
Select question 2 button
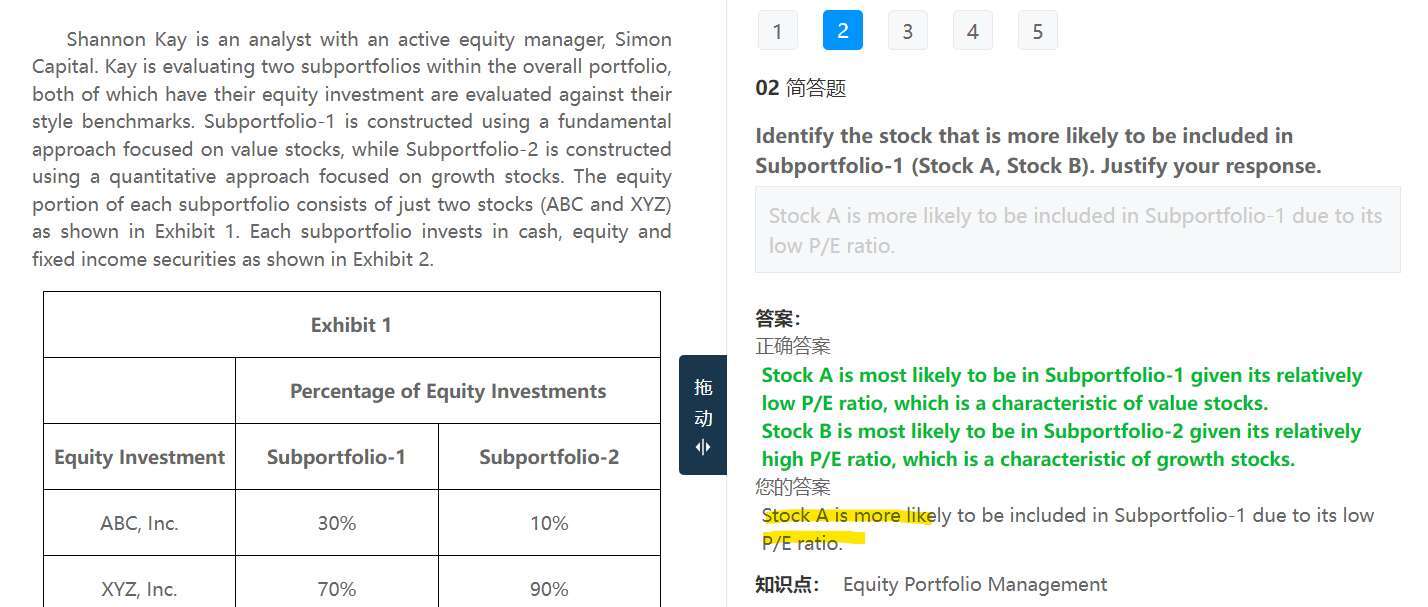[842, 31]
